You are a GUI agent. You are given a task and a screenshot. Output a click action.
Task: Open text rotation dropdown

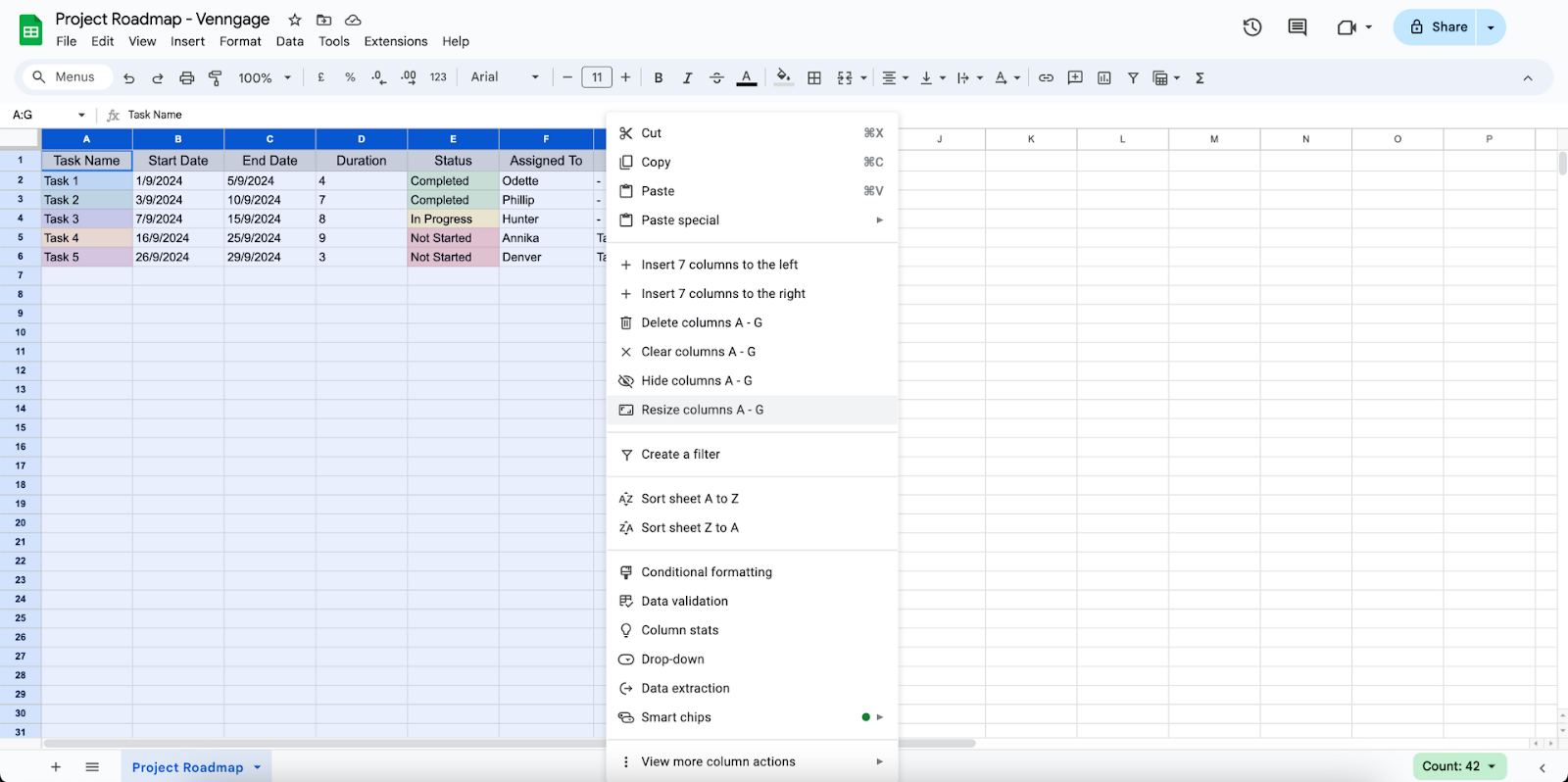[x=1007, y=77]
